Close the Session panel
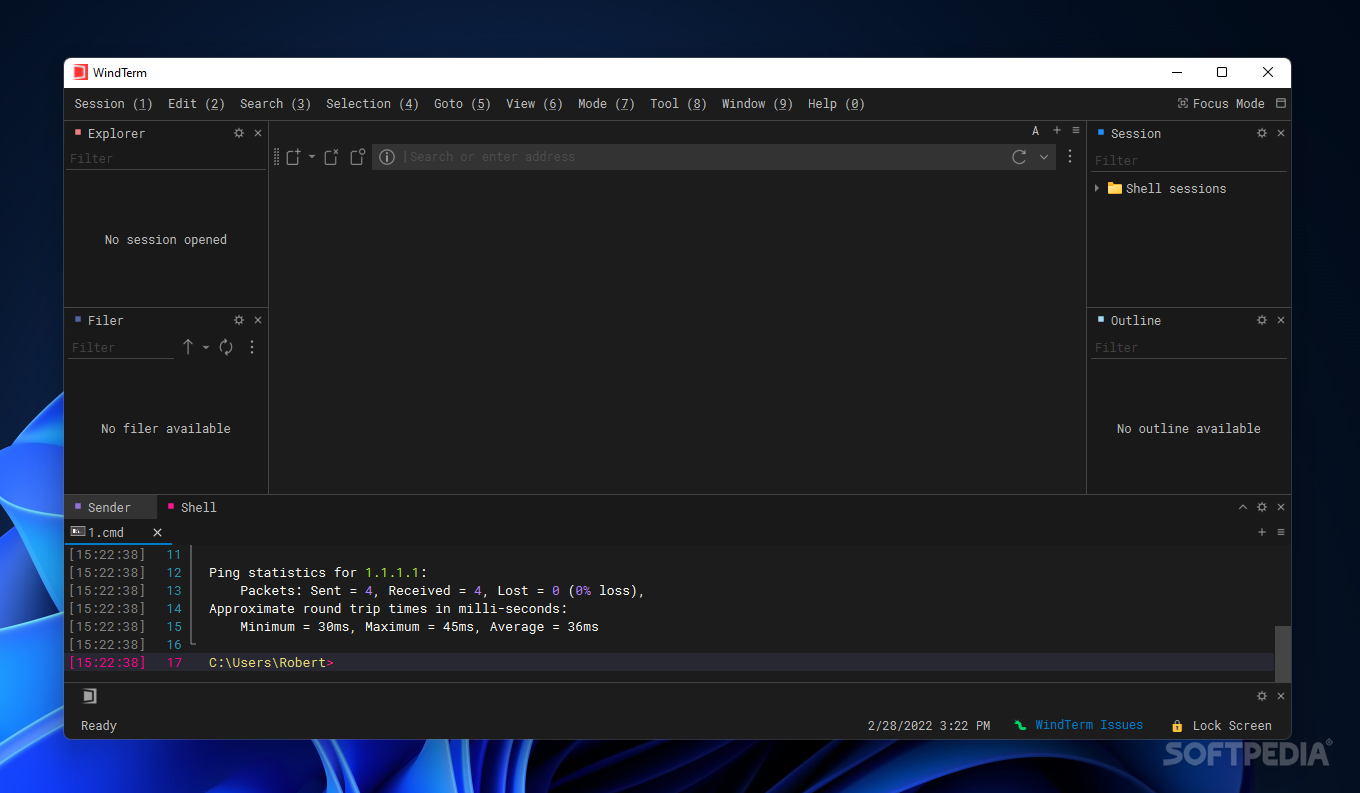1360x793 pixels. 1281,133
